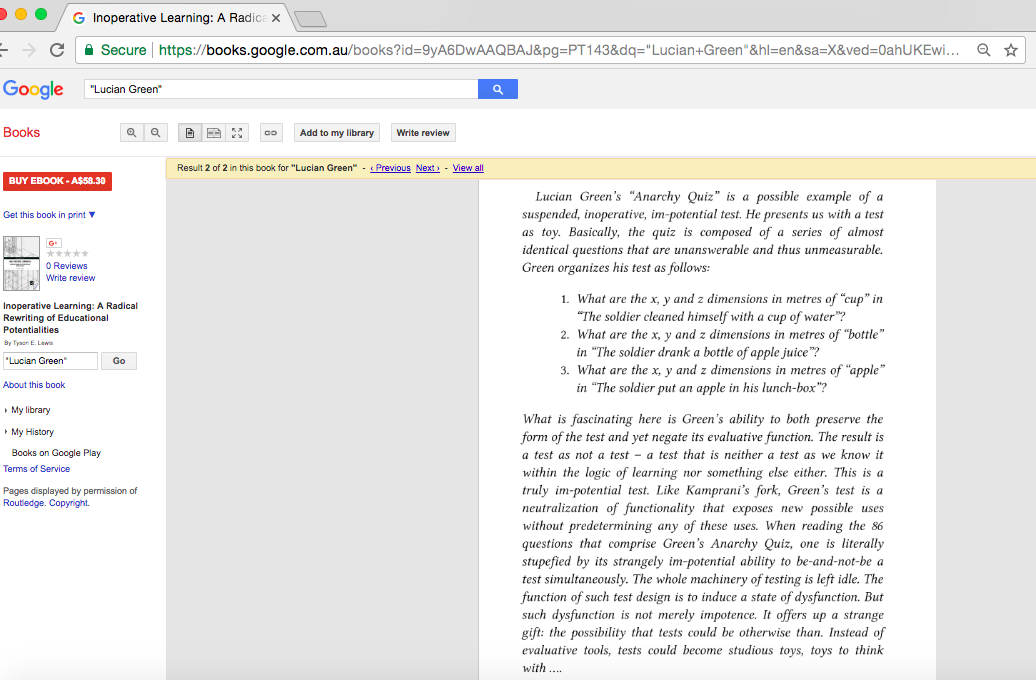Click the book title in sidebar

click(71, 318)
